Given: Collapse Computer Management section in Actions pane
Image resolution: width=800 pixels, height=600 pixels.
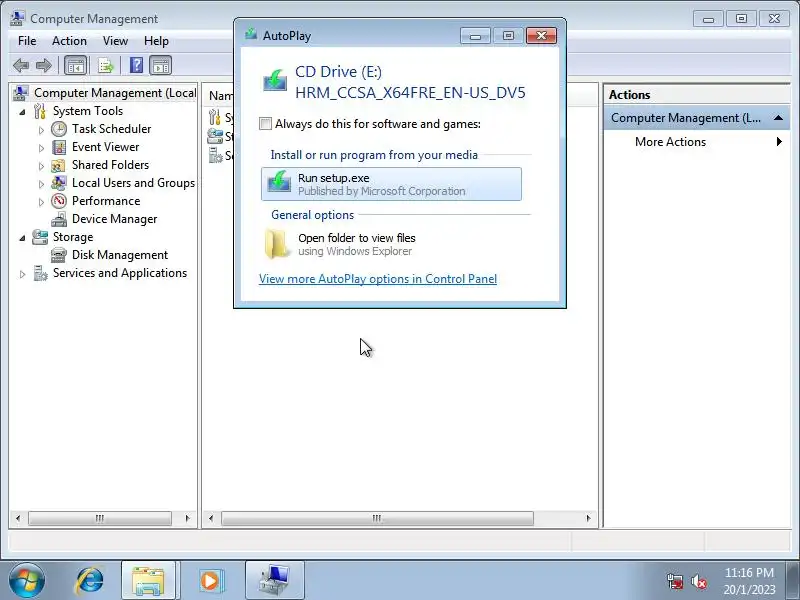Looking at the screenshot, I should [x=778, y=118].
